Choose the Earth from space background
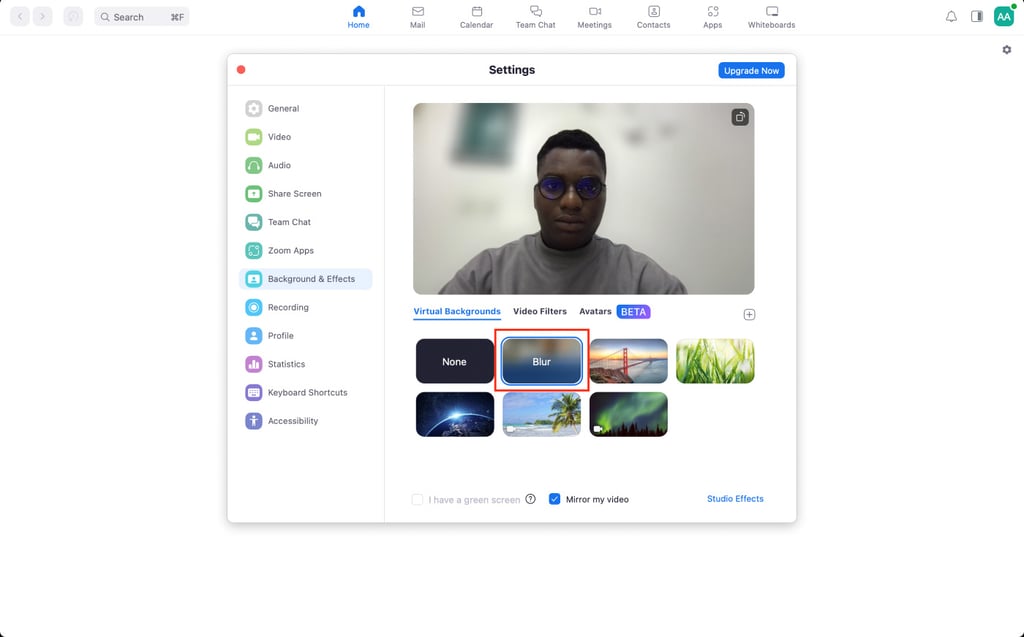Image resolution: width=1024 pixels, height=637 pixels. (x=455, y=414)
